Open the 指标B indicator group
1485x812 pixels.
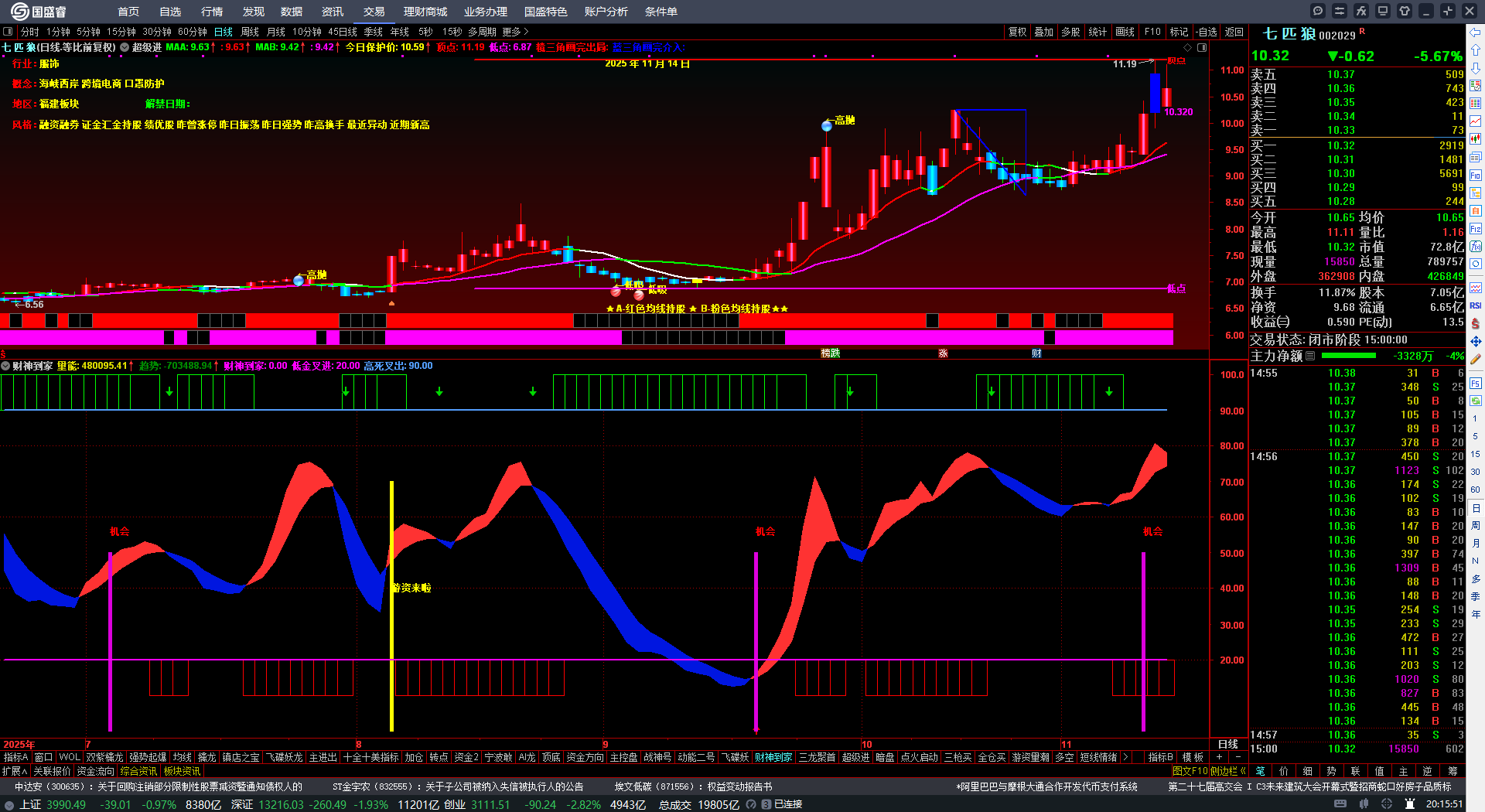[1160, 757]
